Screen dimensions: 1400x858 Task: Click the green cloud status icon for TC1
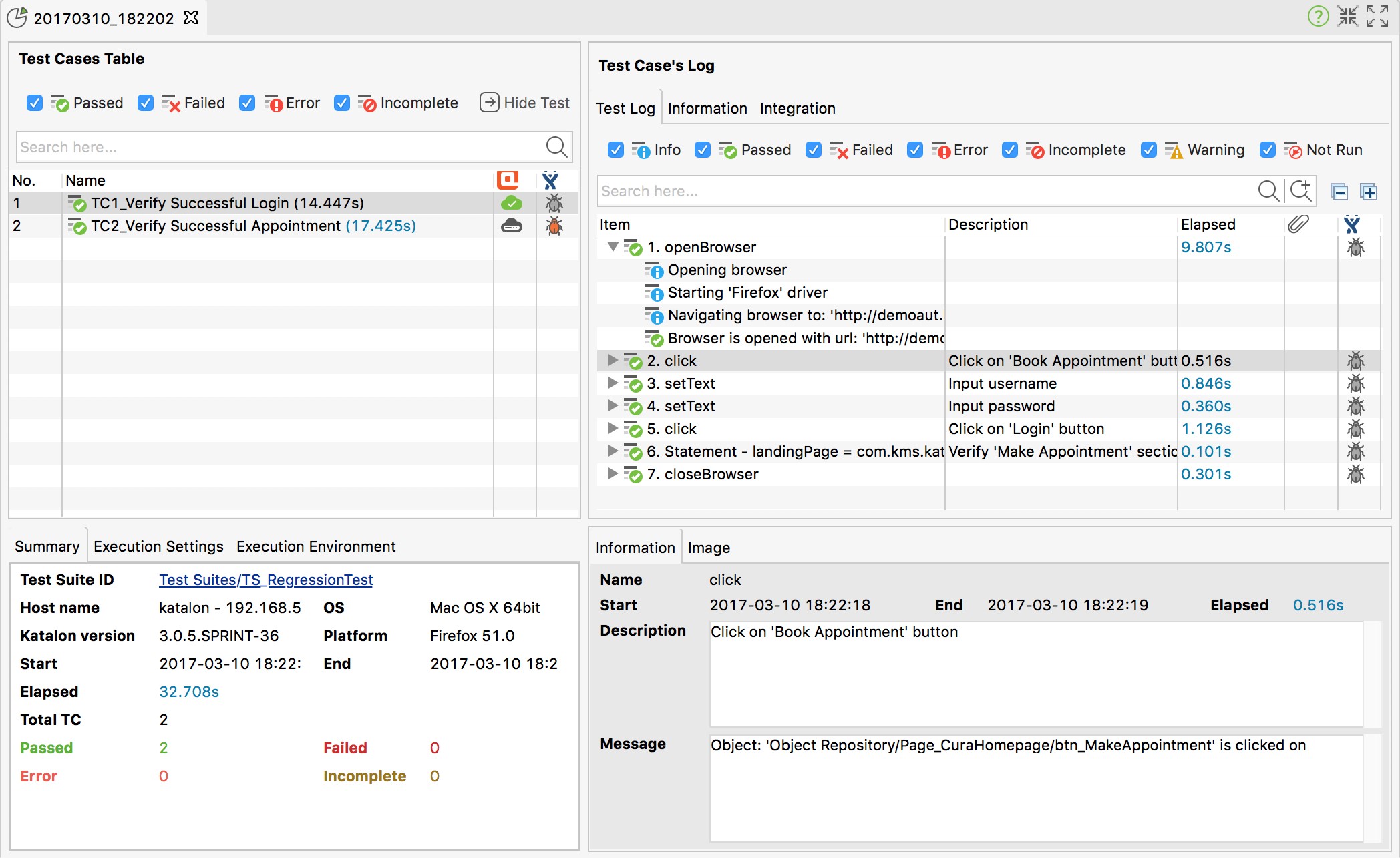(x=512, y=203)
